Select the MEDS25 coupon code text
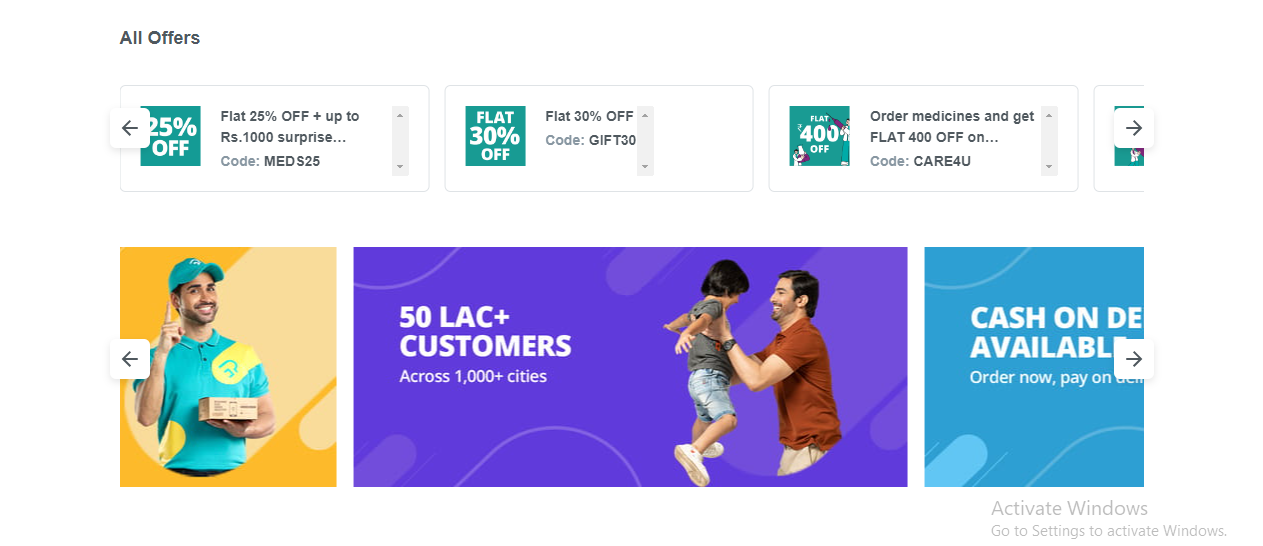 click(x=292, y=161)
